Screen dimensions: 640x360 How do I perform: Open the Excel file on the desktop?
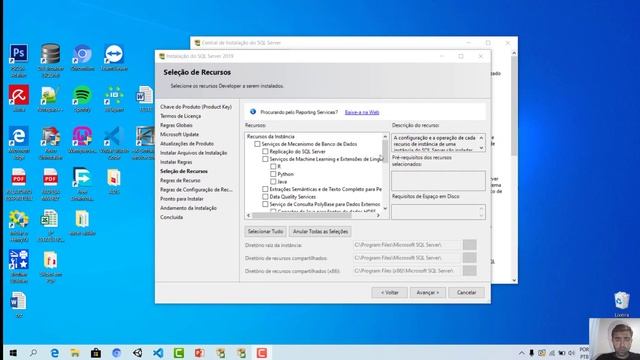click(50, 220)
